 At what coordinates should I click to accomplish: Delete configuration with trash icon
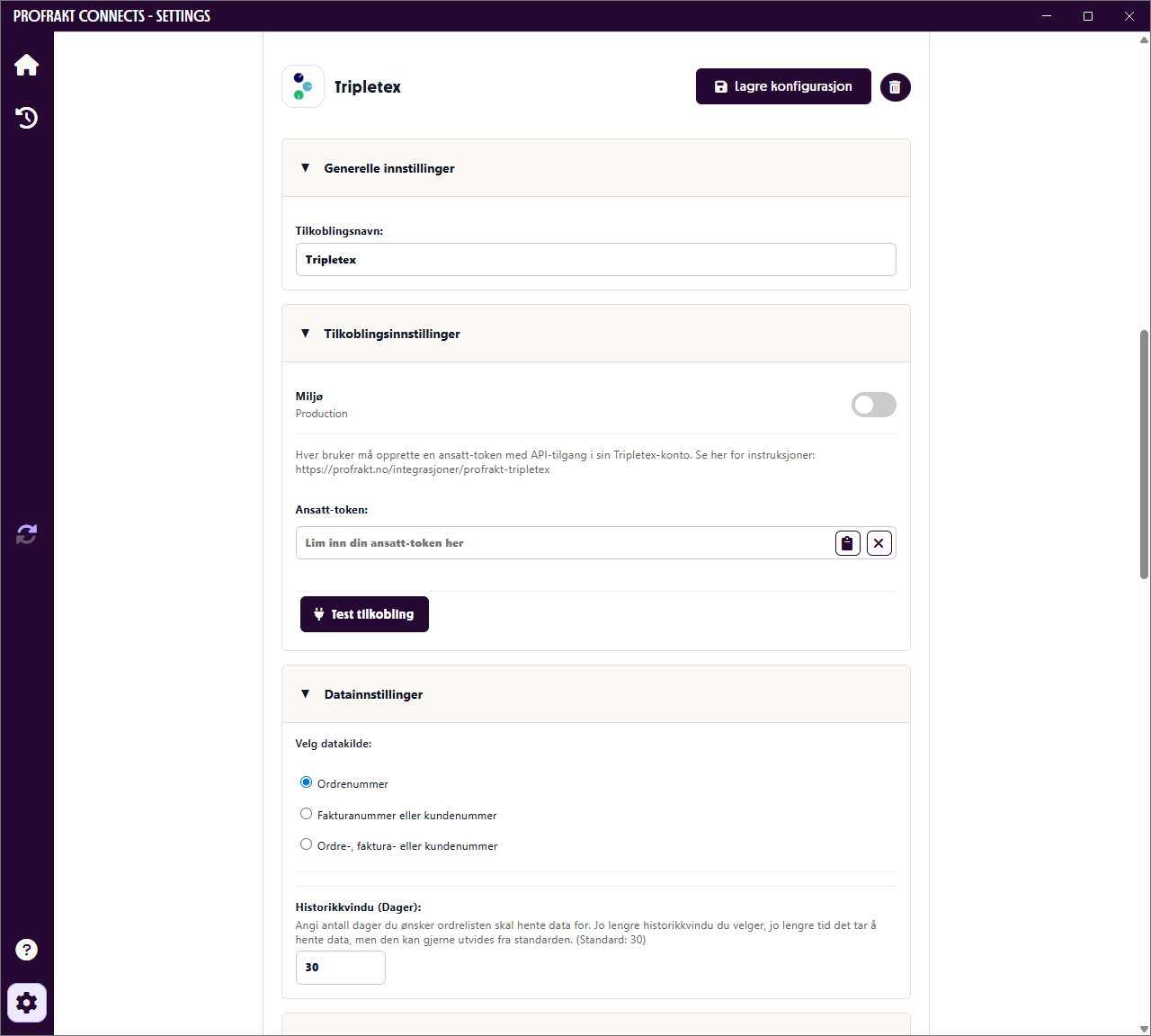point(895,87)
